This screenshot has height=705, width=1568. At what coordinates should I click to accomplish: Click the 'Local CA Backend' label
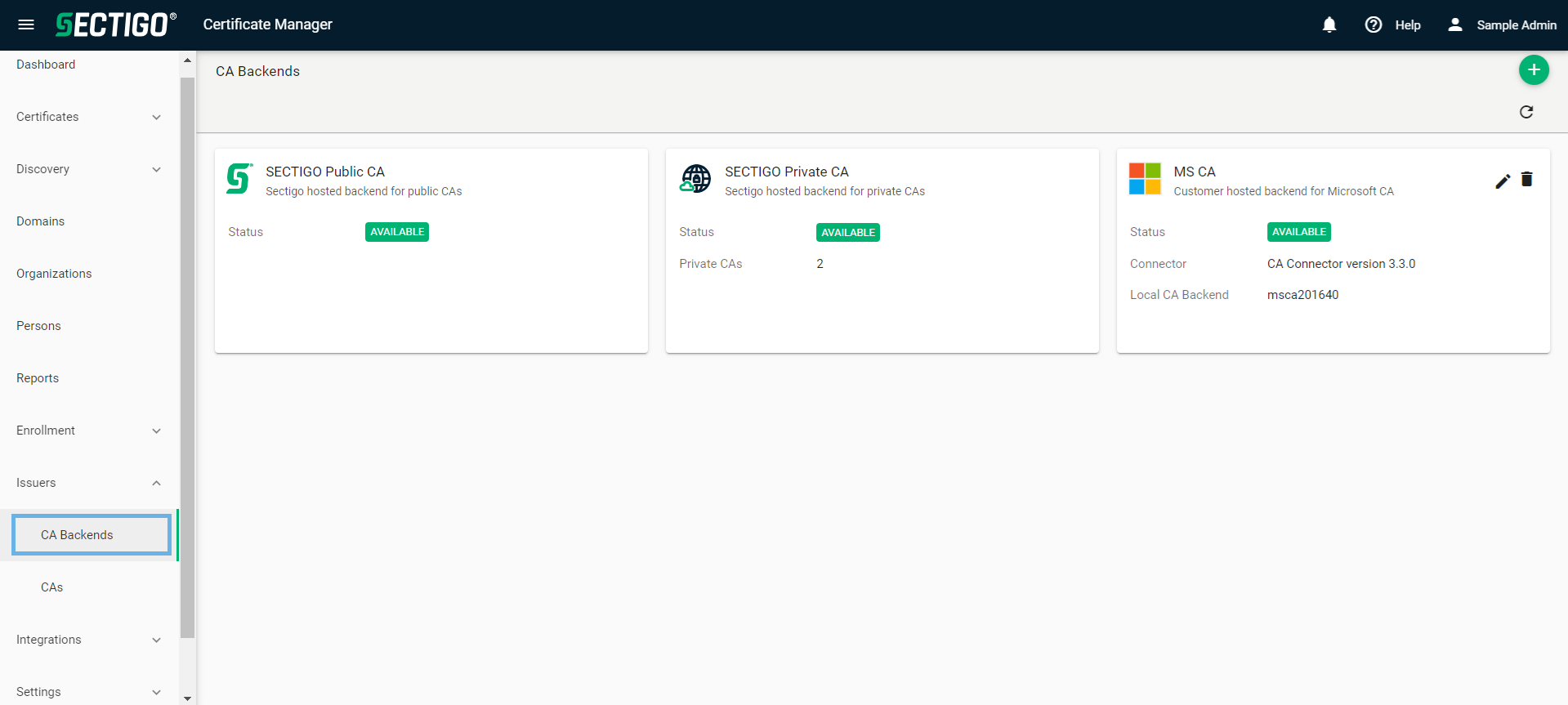[1179, 295]
